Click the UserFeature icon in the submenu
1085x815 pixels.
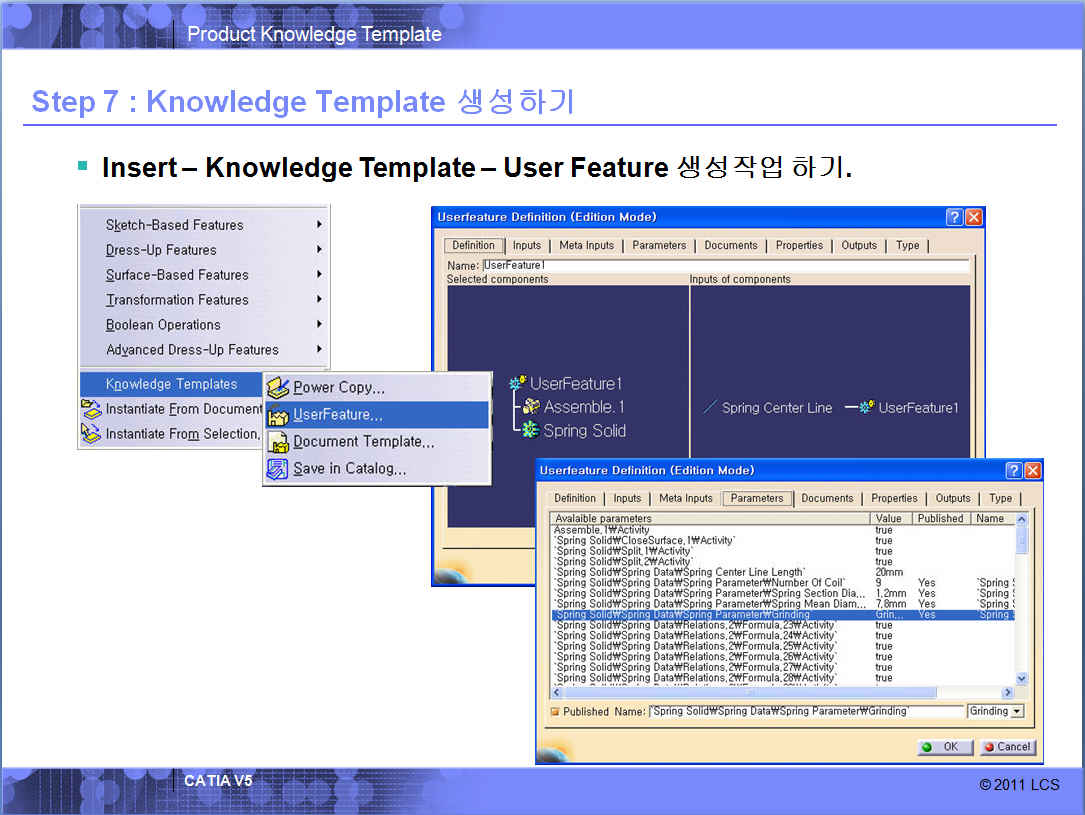277,415
